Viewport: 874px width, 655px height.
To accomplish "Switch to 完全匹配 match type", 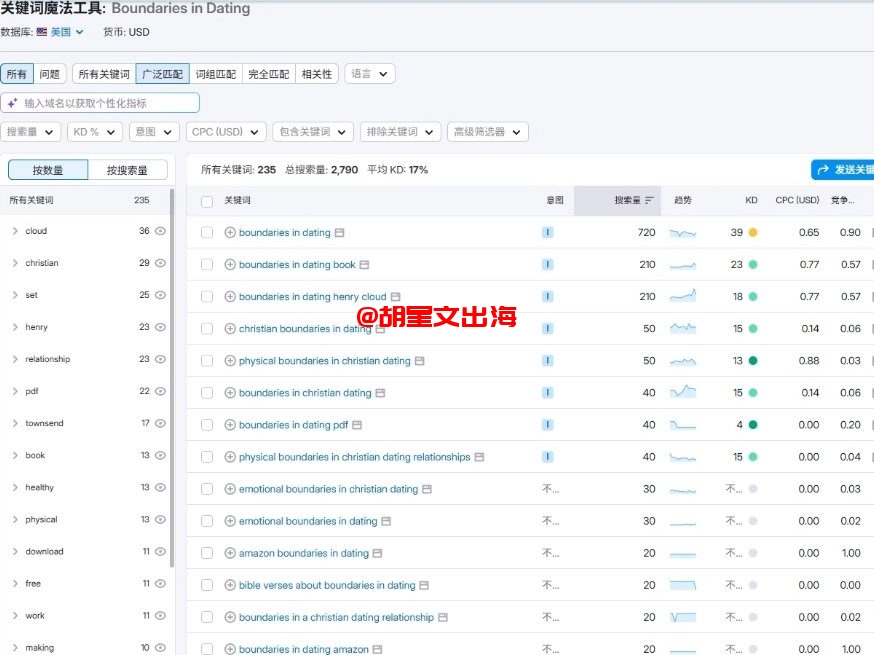I will tap(269, 74).
